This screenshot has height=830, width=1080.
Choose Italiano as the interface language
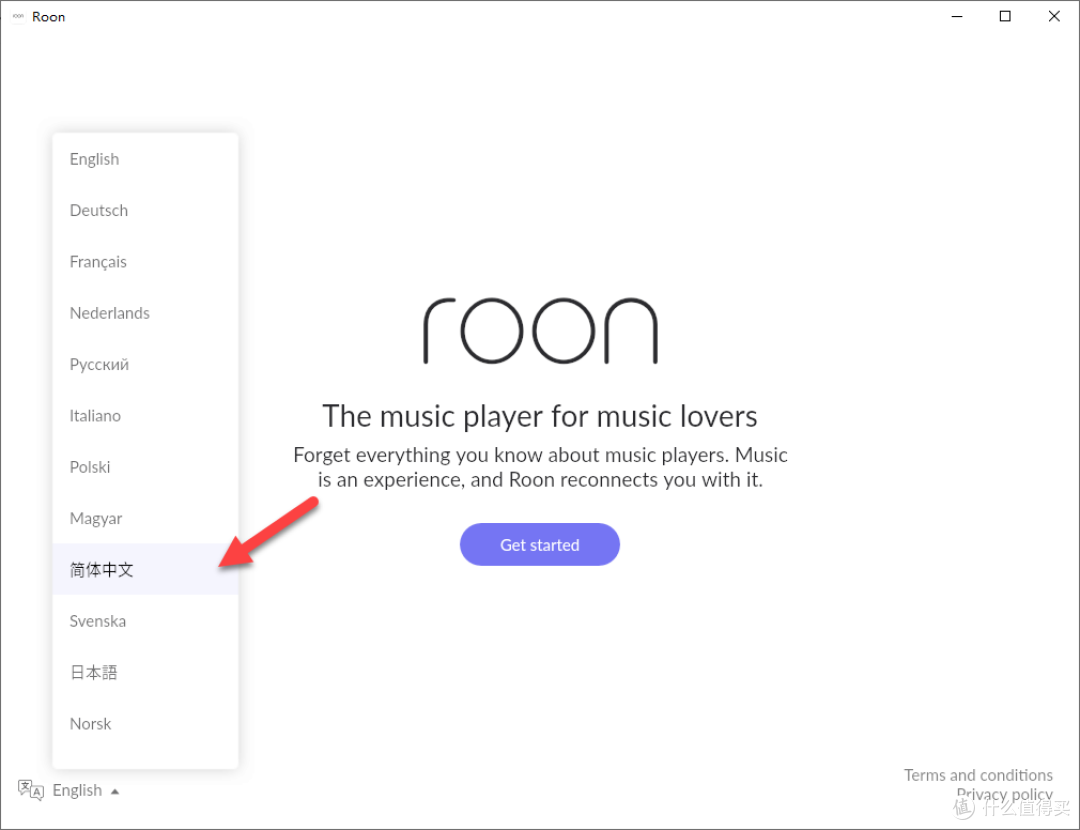coord(95,416)
